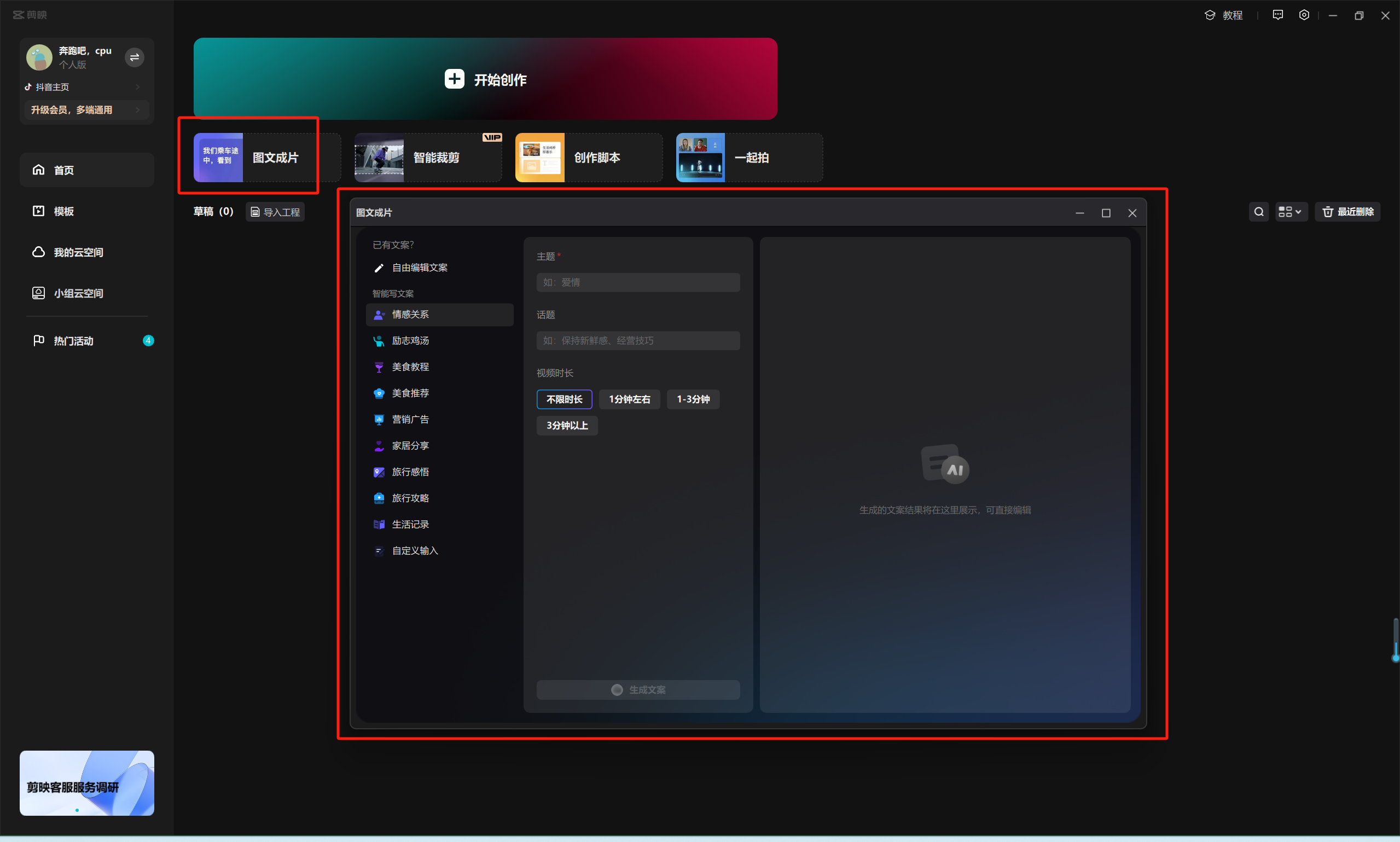Click the tutorial graduation cap icon
The height and width of the screenshot is (842, 1400).
[1210, 15]
